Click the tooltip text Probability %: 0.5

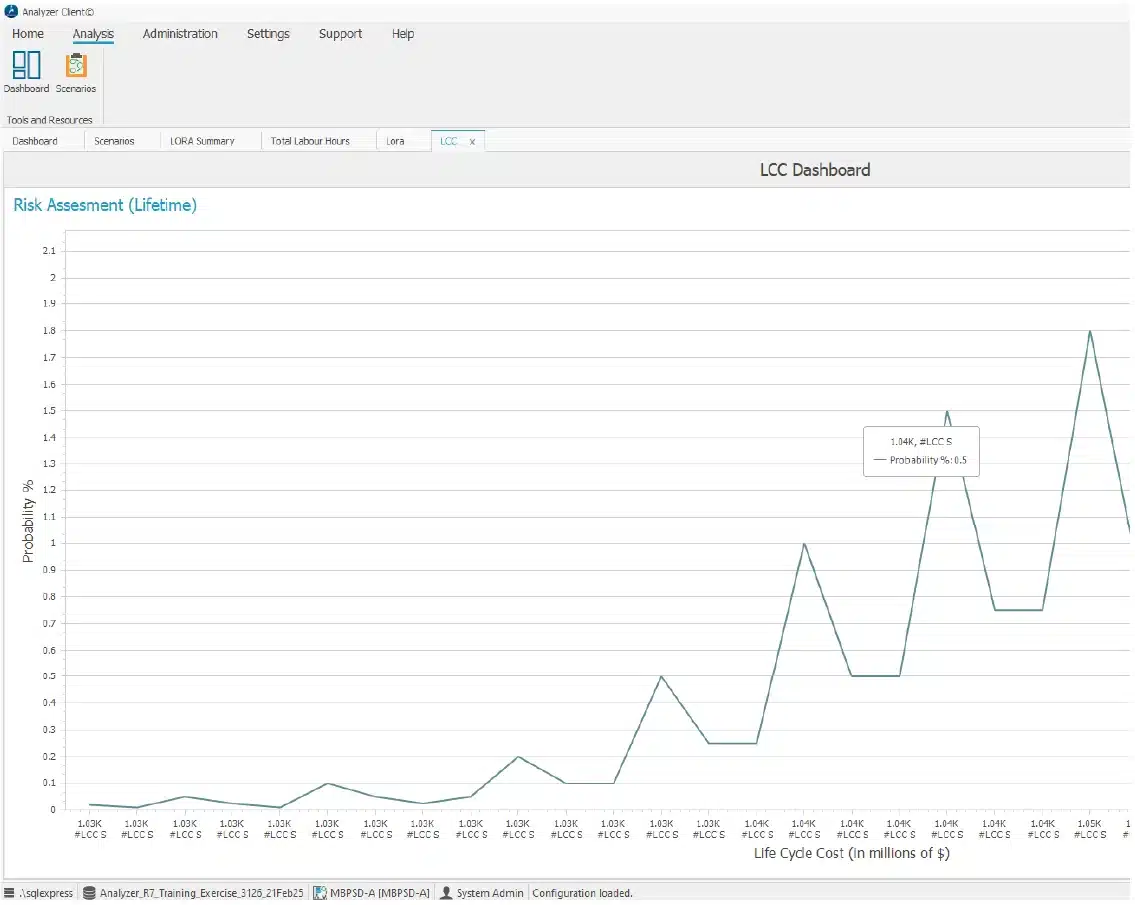tap(928, 460)
